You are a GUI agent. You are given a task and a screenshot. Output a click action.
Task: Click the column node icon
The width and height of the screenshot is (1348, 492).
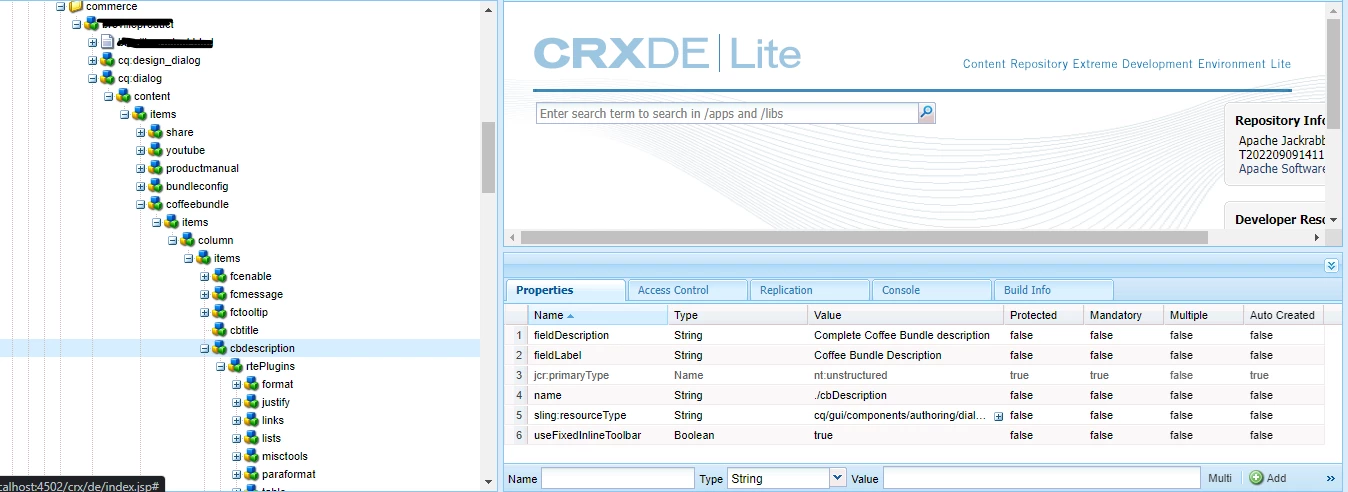[188, 240]
